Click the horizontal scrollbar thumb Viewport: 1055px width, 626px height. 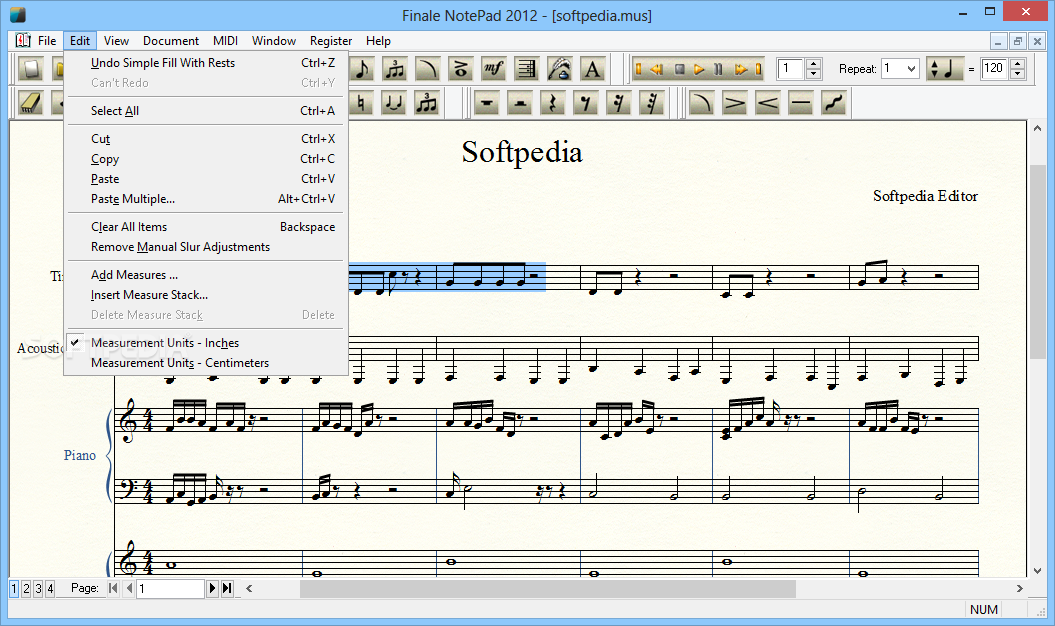[548, 588]
